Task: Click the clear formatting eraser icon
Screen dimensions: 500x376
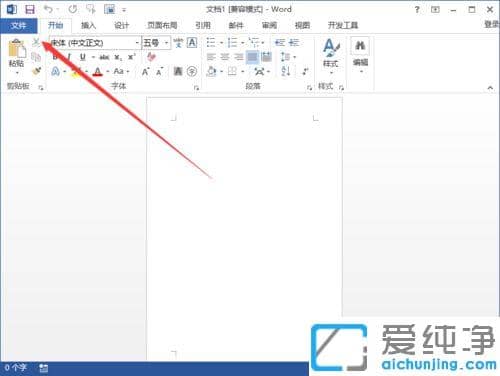Action: pos(151,57)
